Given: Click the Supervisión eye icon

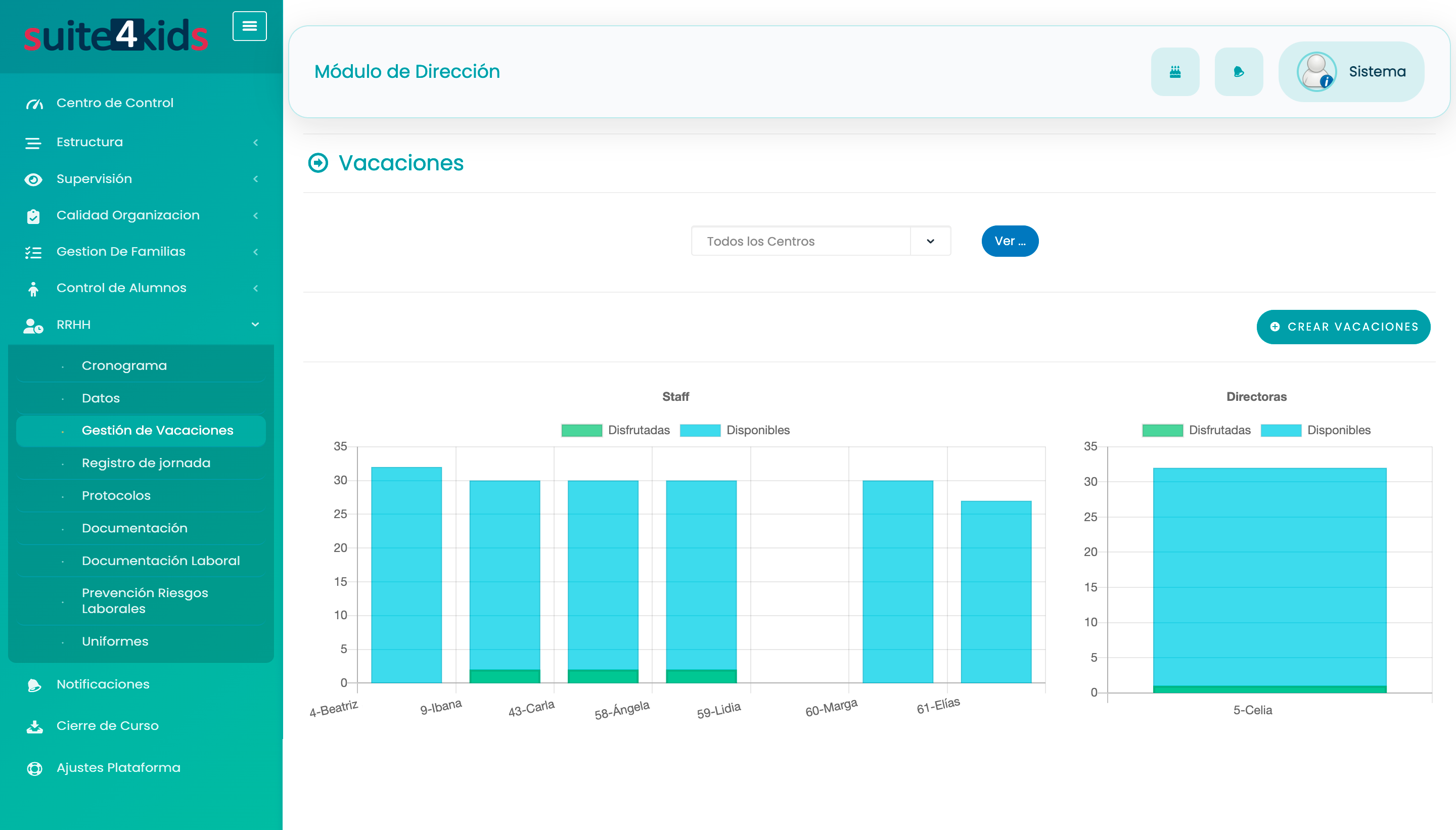Looking at the screenshot, I should (33, 179).
